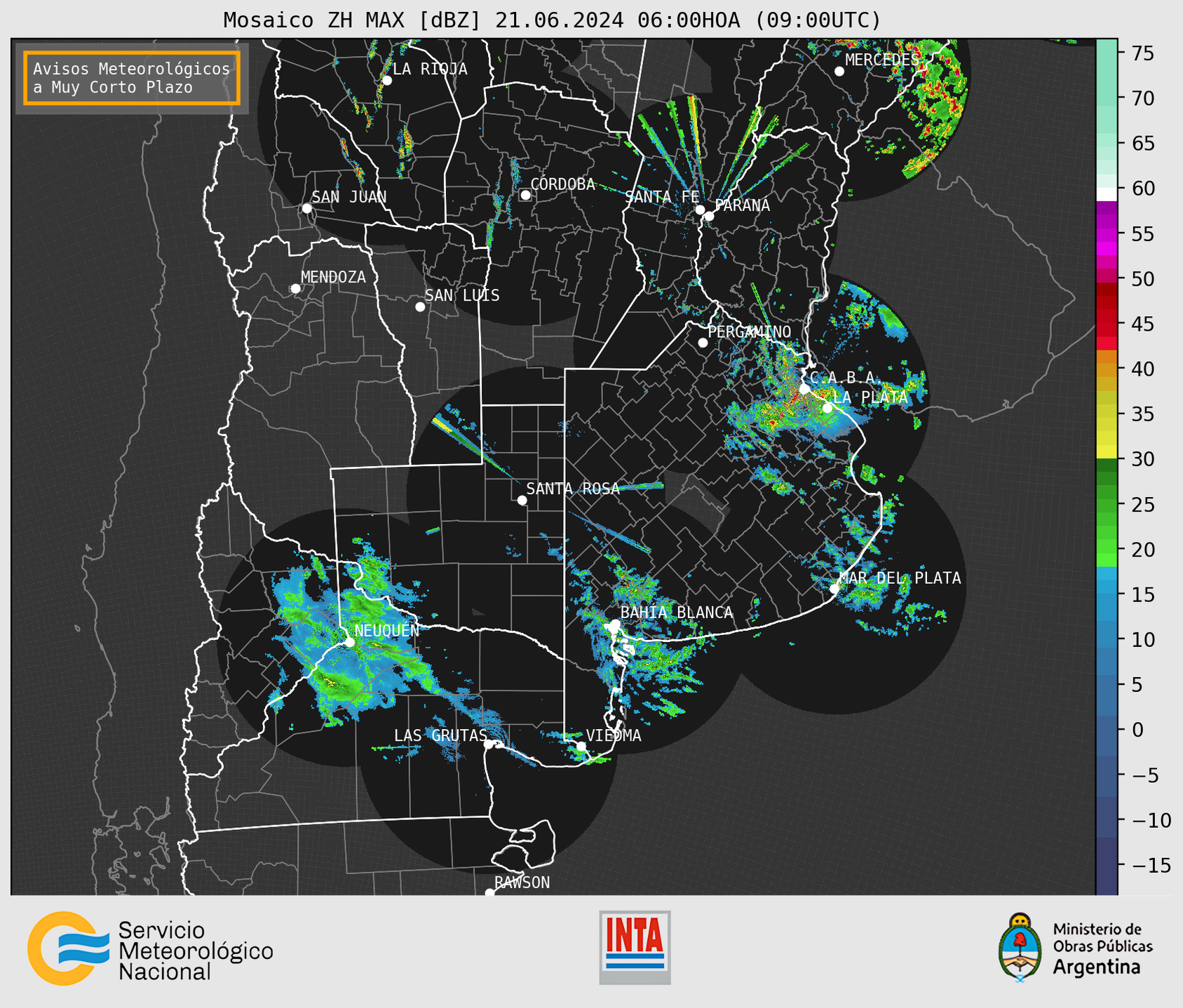Click the yellow 30 dBZ colorbar segment

click(x=1107, y=452)
